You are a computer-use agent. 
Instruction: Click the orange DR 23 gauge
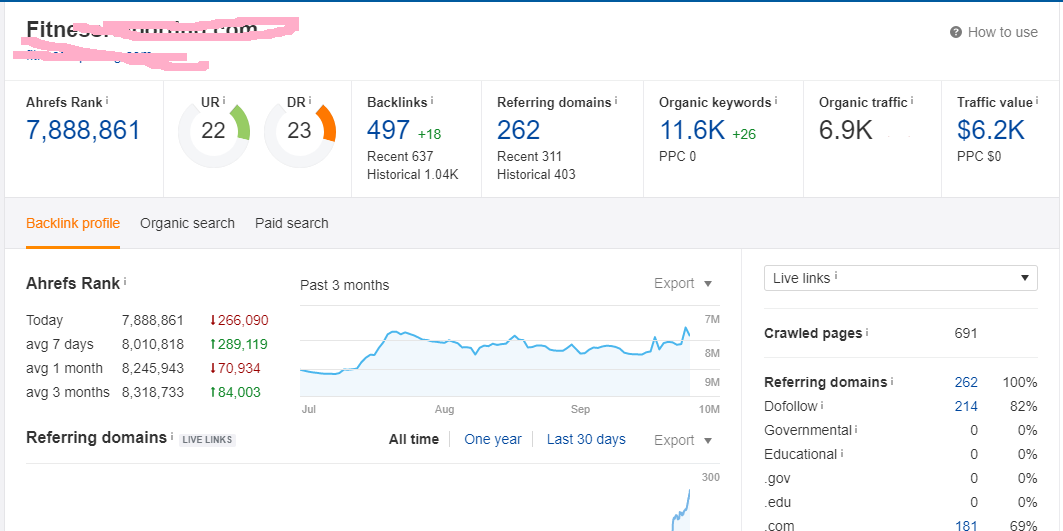tap(299, 131)
